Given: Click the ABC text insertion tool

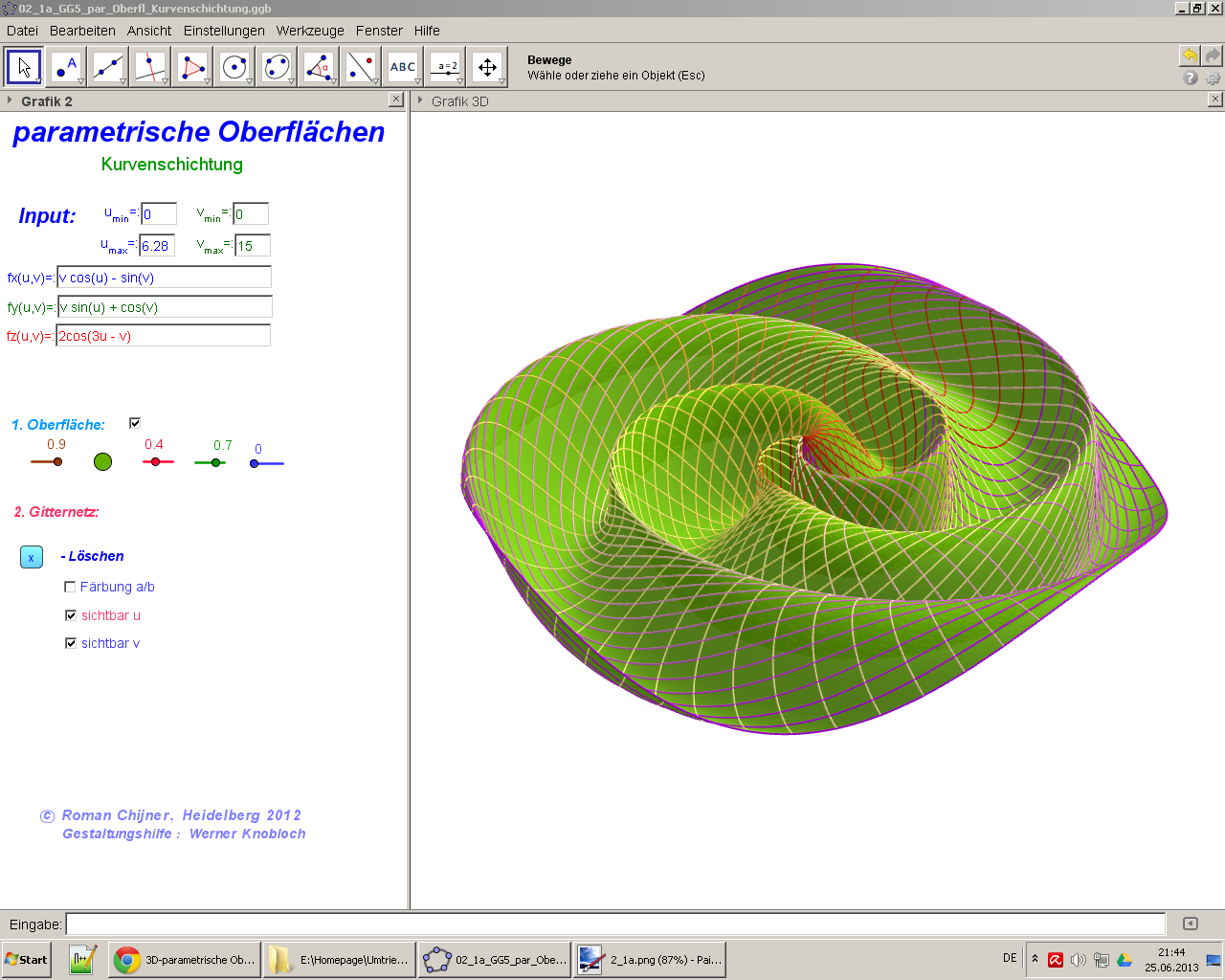Looking at the screenshot, I should click(x=403, y=67).
